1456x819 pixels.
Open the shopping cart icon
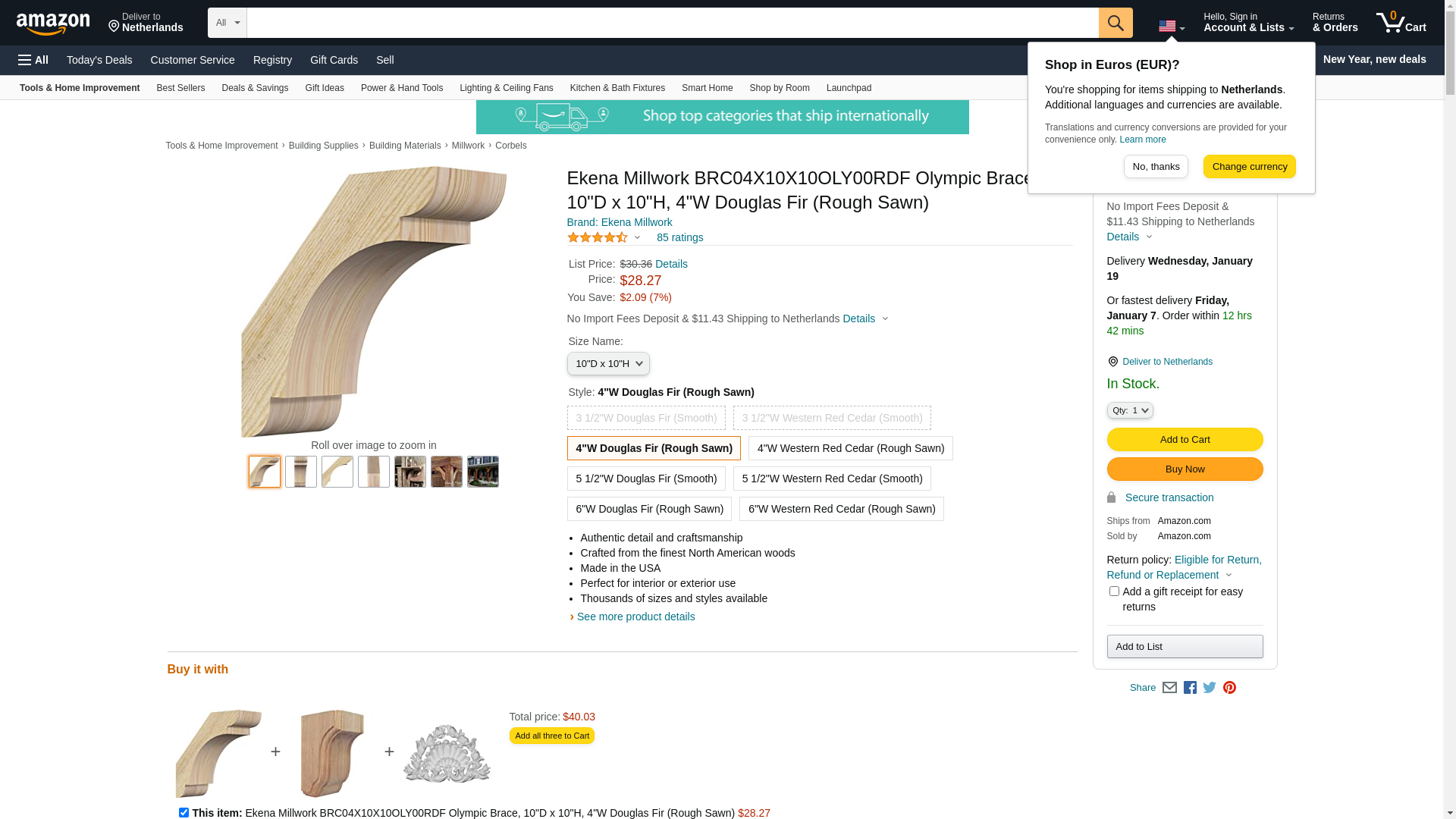click(1401, 23)
